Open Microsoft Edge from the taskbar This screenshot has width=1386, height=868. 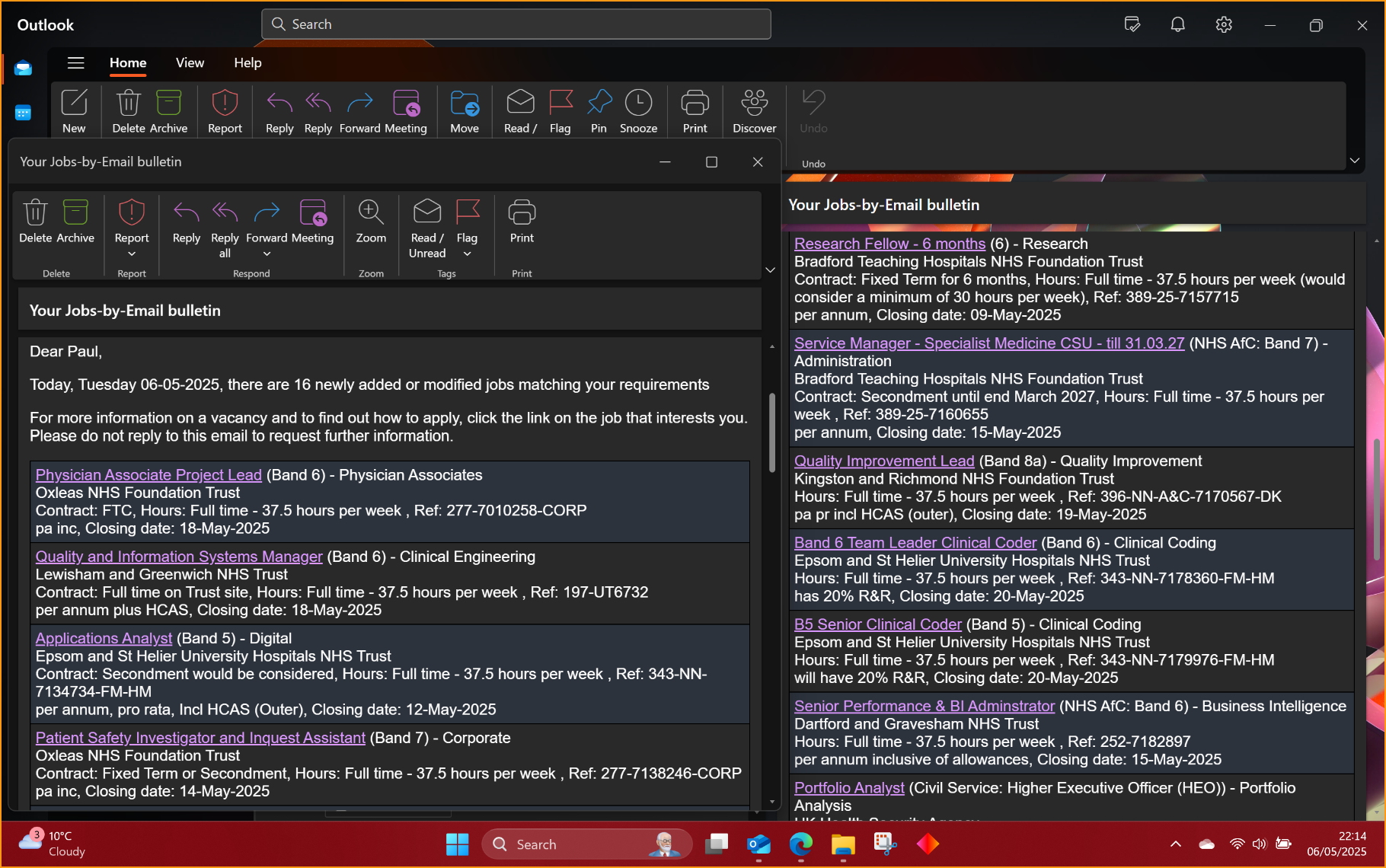(x=800, y=844)
